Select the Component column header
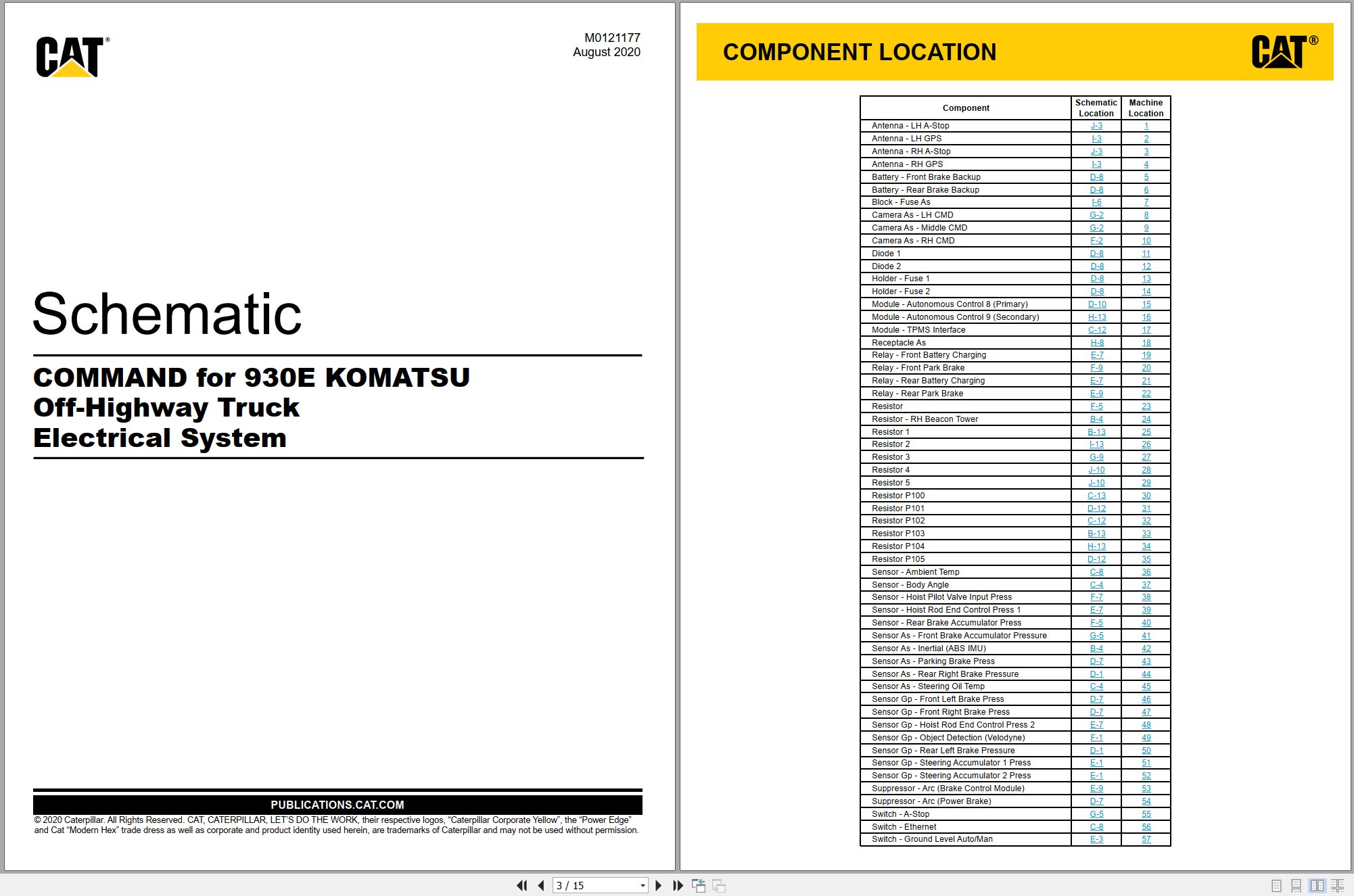Viewport: 1354px width, 896px height. 966,108
